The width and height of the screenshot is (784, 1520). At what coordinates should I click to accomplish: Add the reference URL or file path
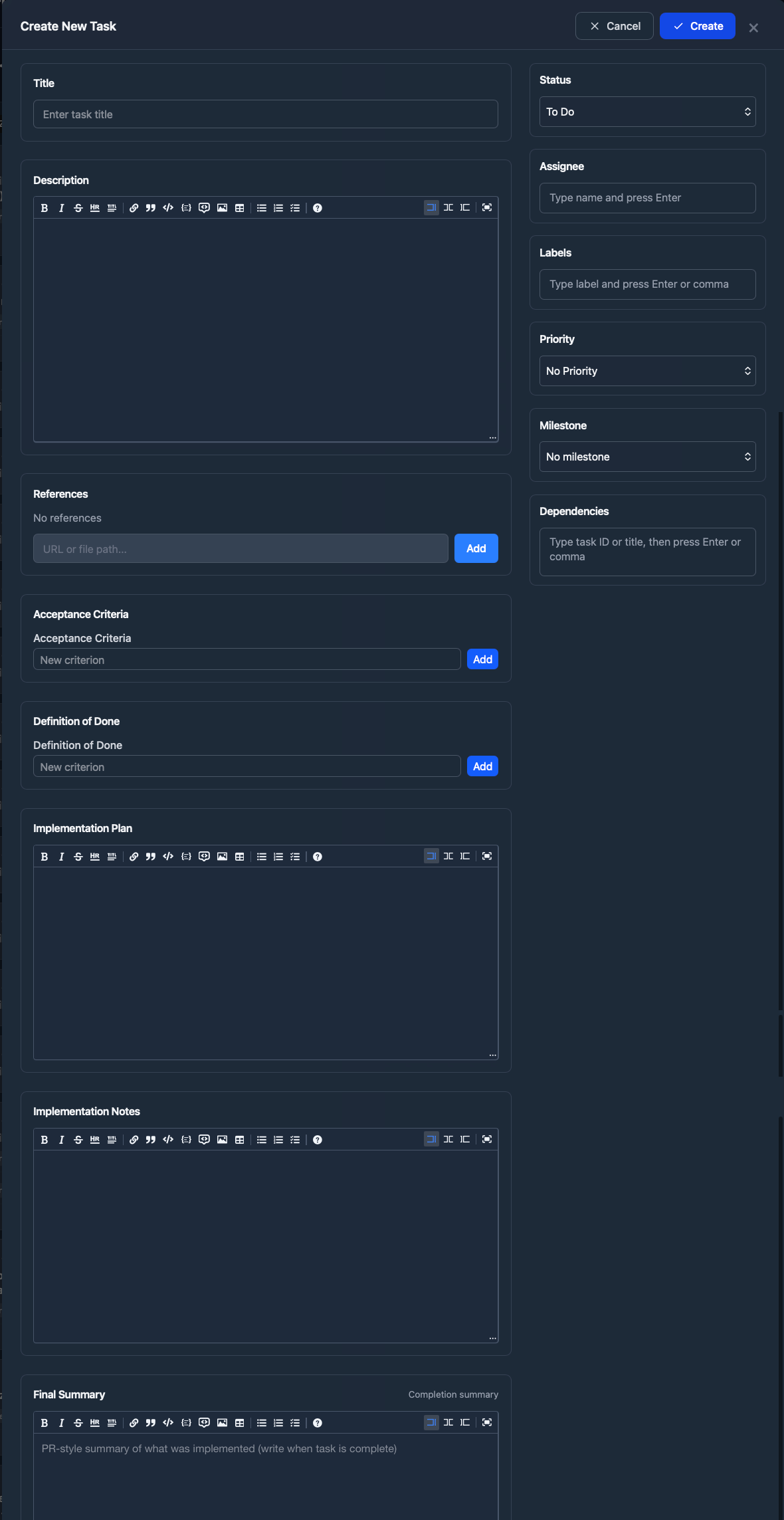[x=476, y=548]
